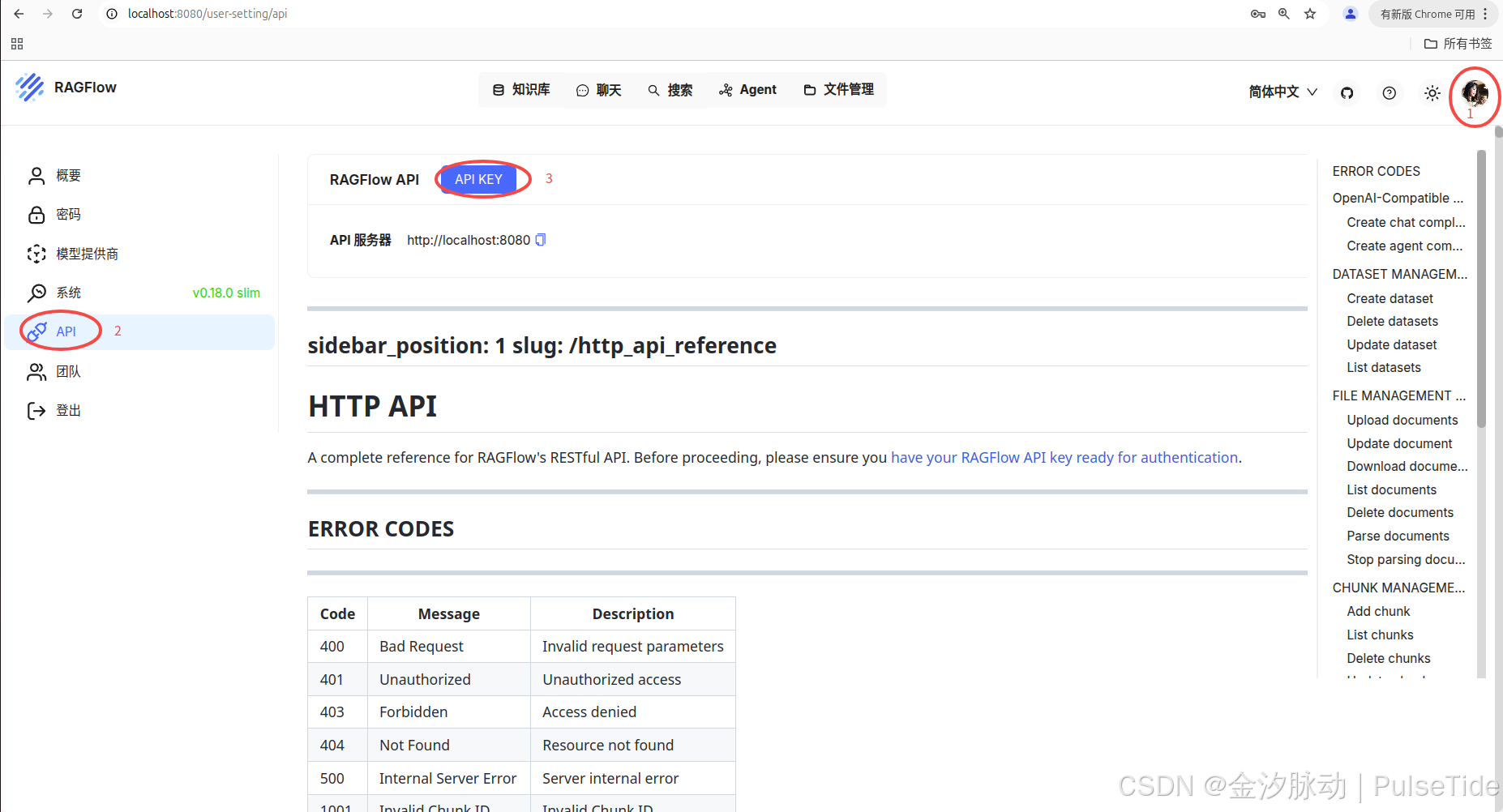This screenshot has width=1503, height=812.
Task: Click 登出 to log out
Action: click(x=69, y=410)
